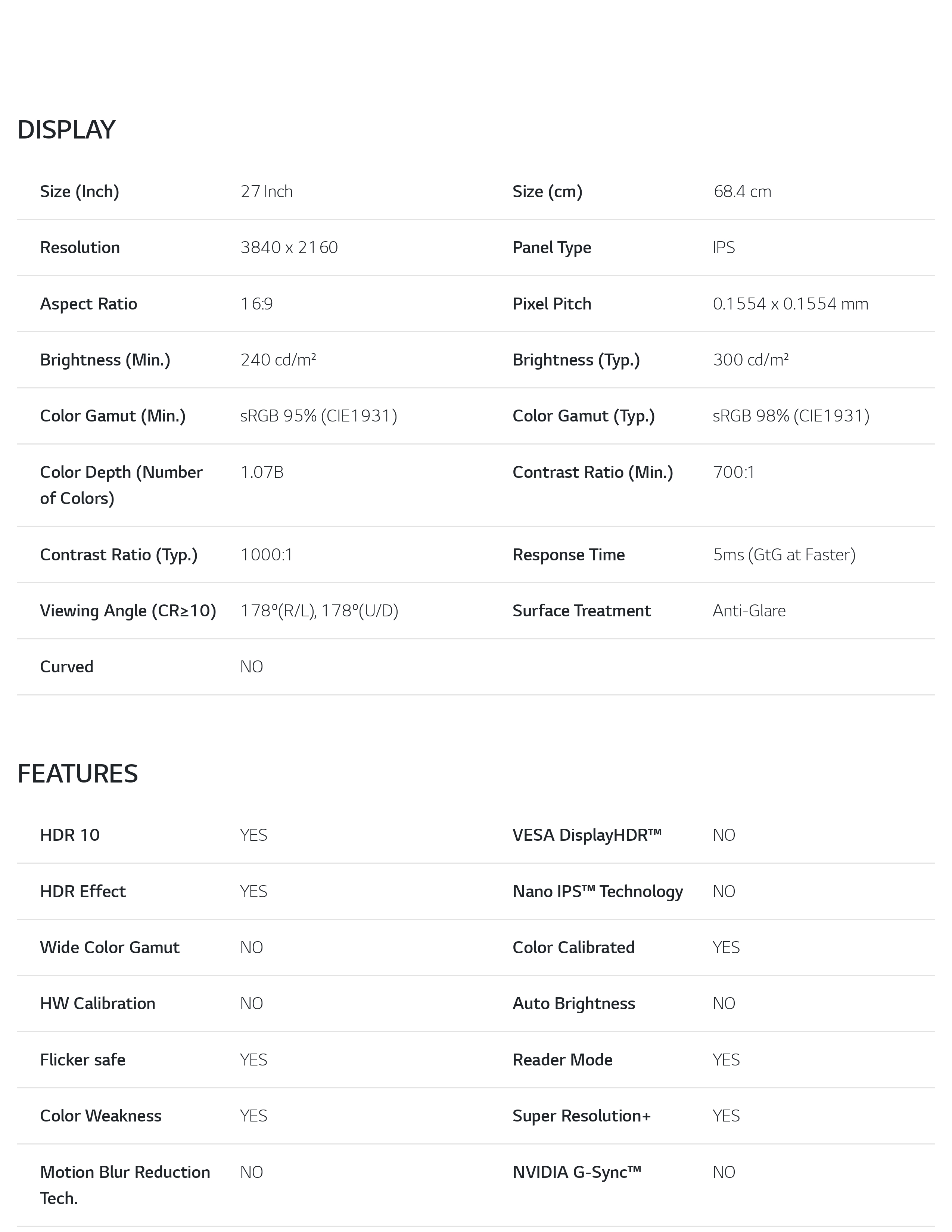
Task: Click the Nano IPS™ Technology label
Action: pos(597,891)
